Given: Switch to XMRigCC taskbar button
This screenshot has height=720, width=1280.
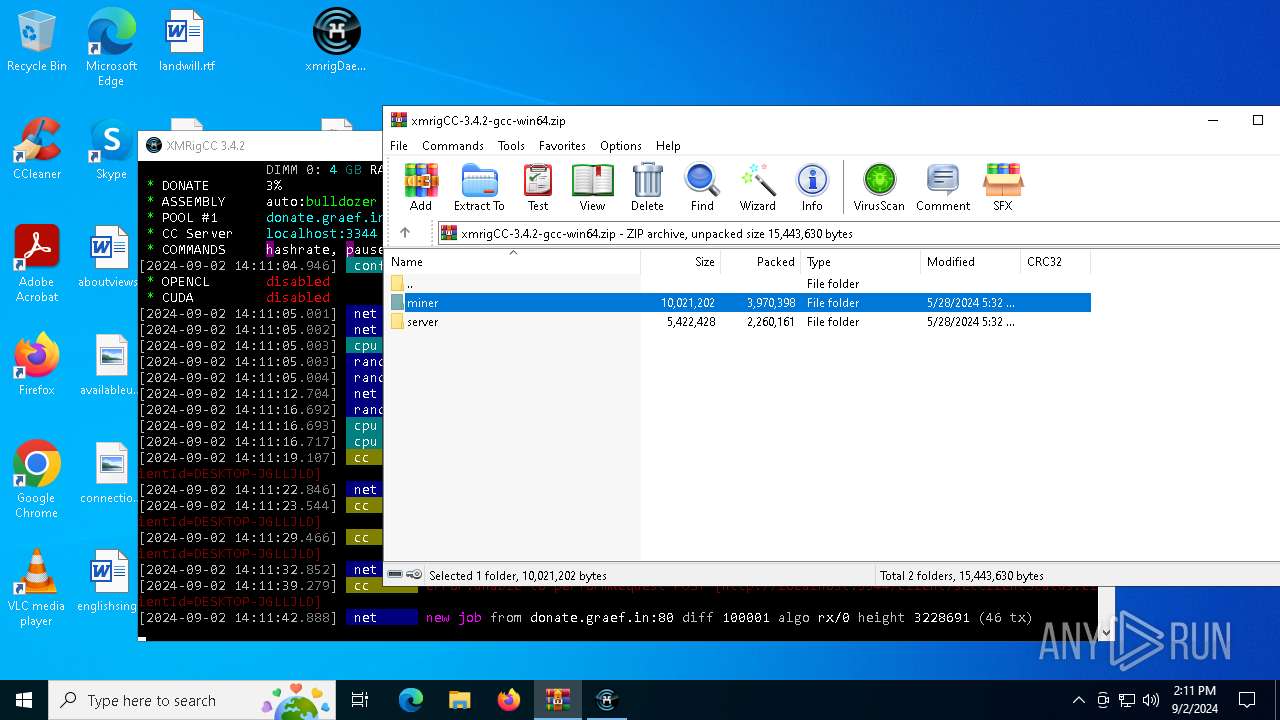Looking at the screenshot, I should tap(606, 700).
